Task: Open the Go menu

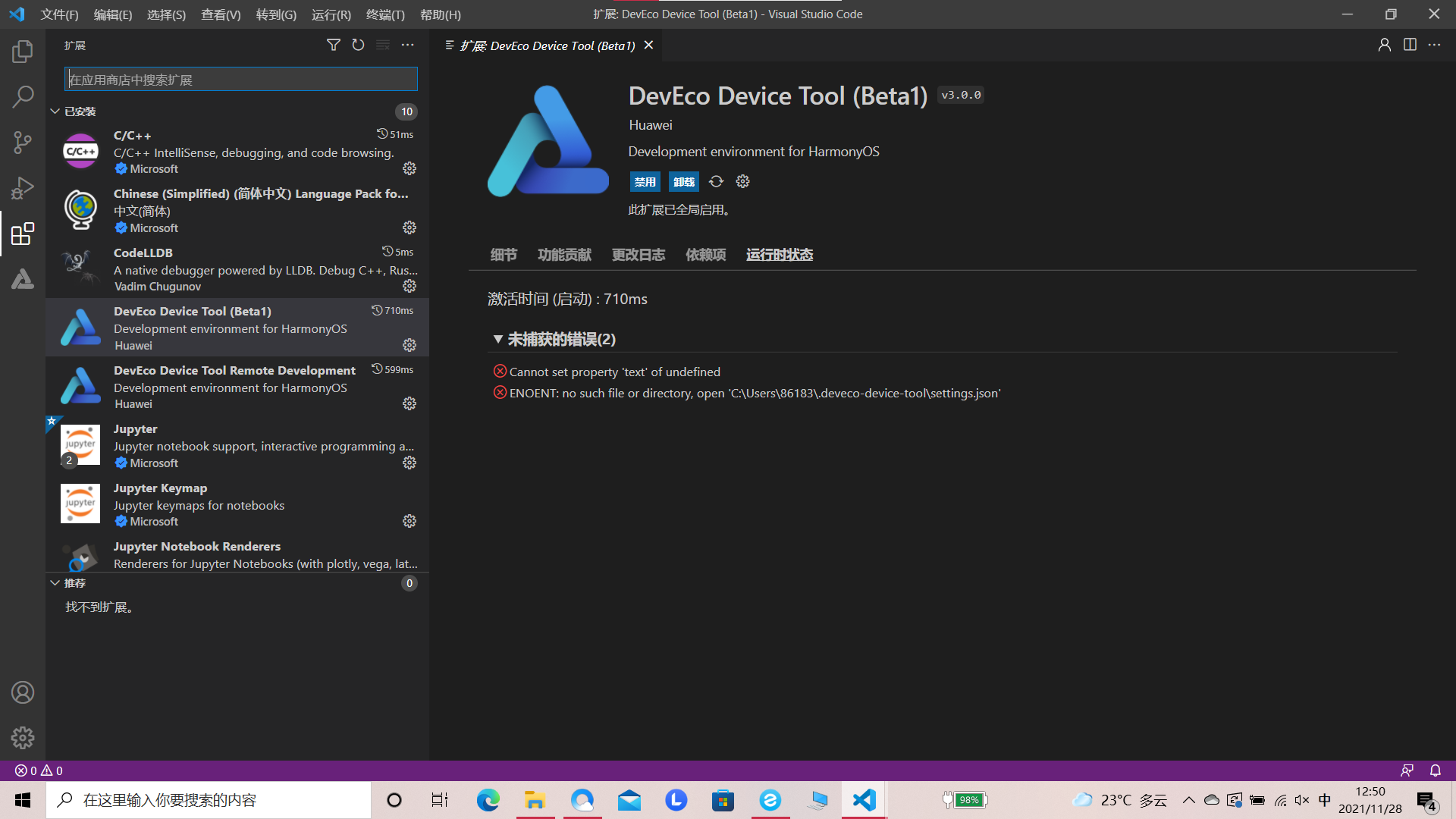Action: [x=276, y=14]
